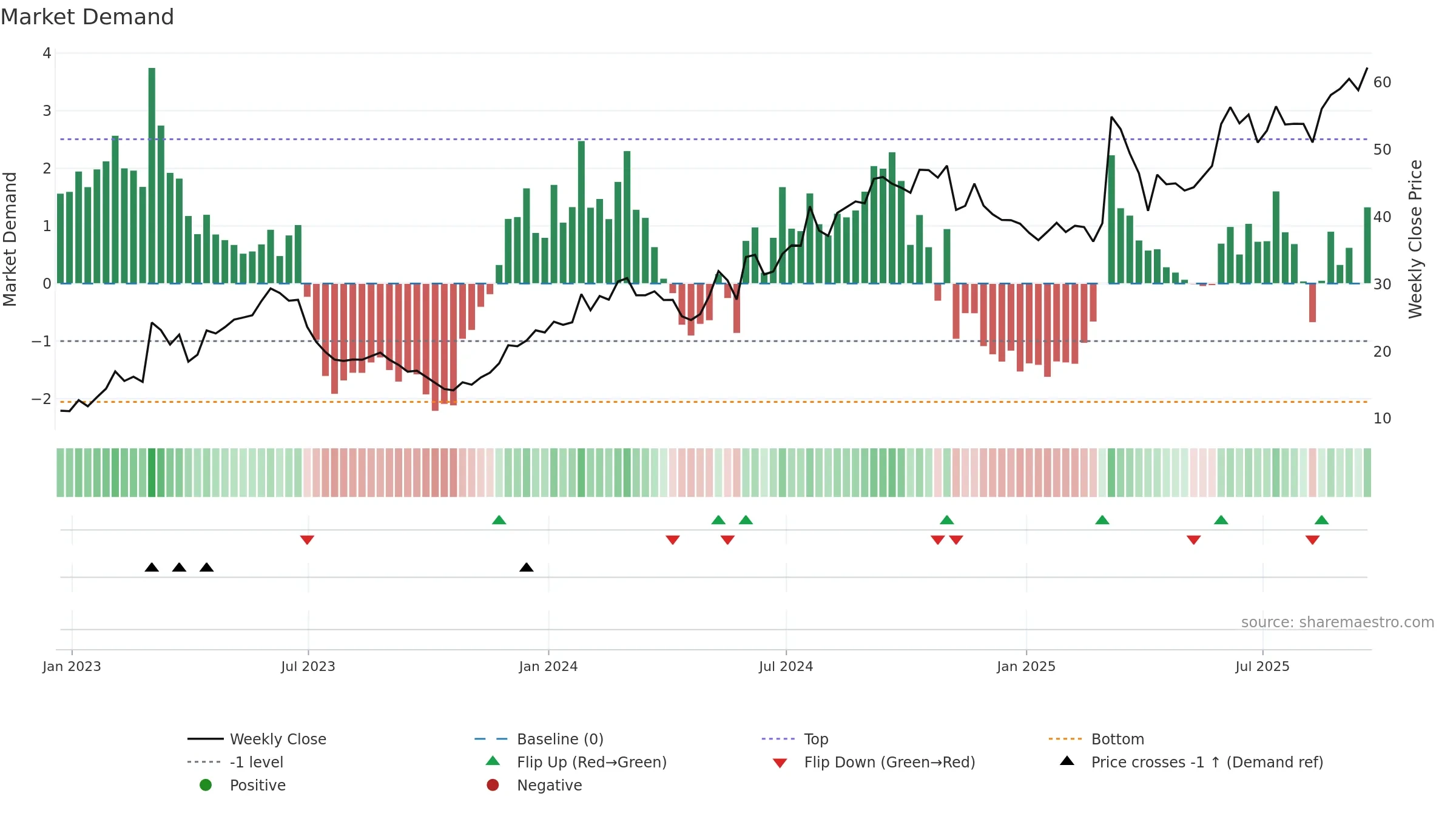Click the Market Demand chart title

point(87,17)
